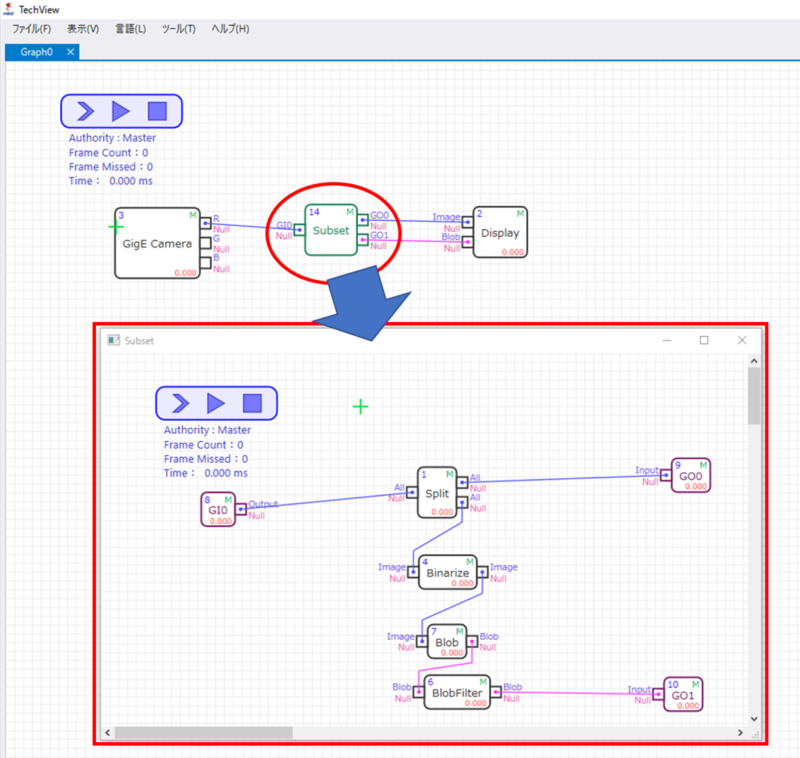
Task: Select the GI0 input node
Action: pos(218,510)
